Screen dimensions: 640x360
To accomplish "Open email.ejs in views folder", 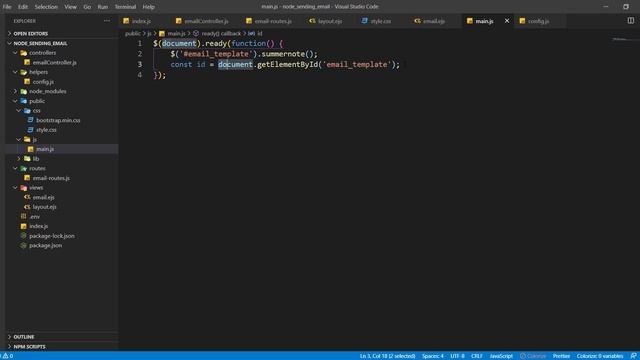I will pyautogui.click(x=43, y=197).
